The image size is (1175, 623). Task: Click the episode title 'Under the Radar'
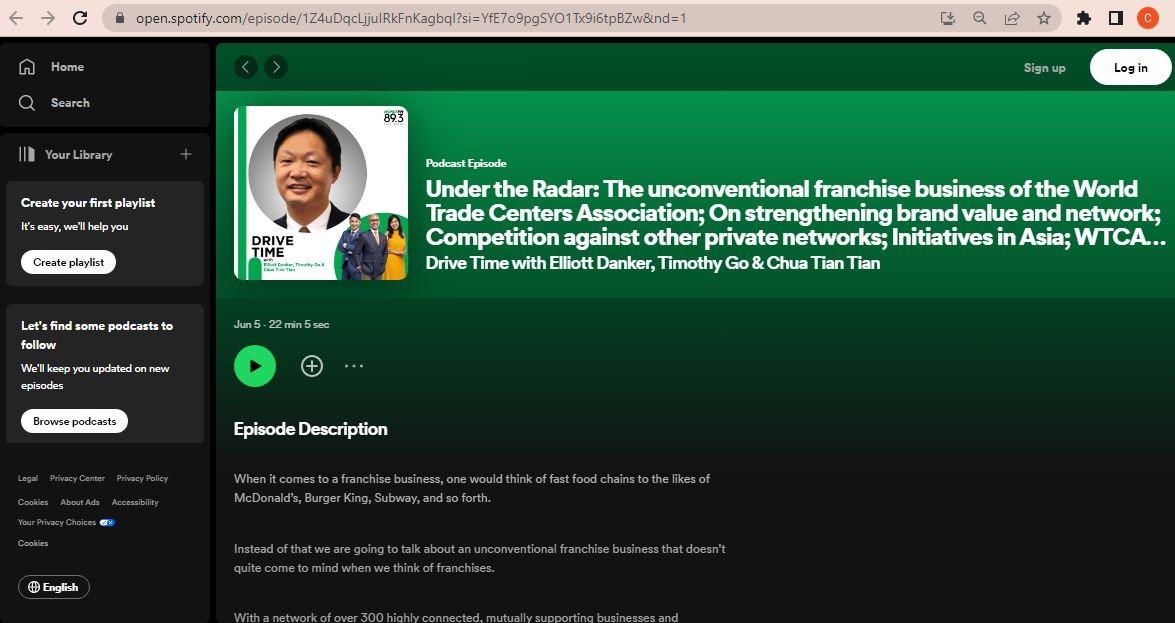797,213
